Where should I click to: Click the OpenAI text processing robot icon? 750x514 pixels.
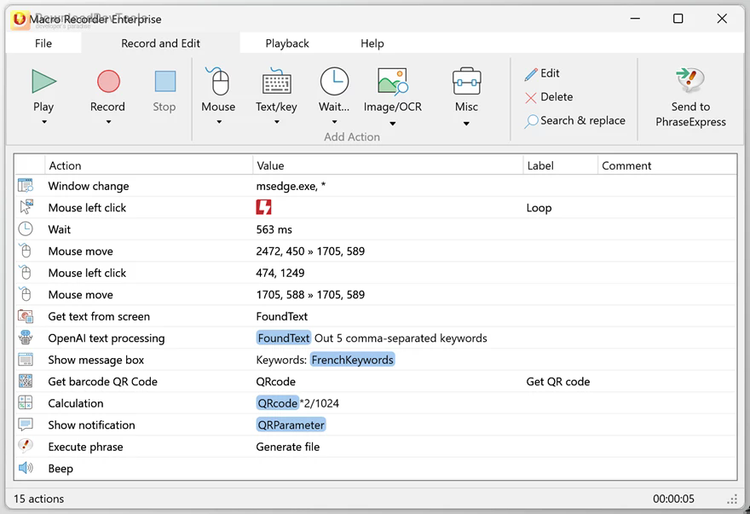coord(25,338)
